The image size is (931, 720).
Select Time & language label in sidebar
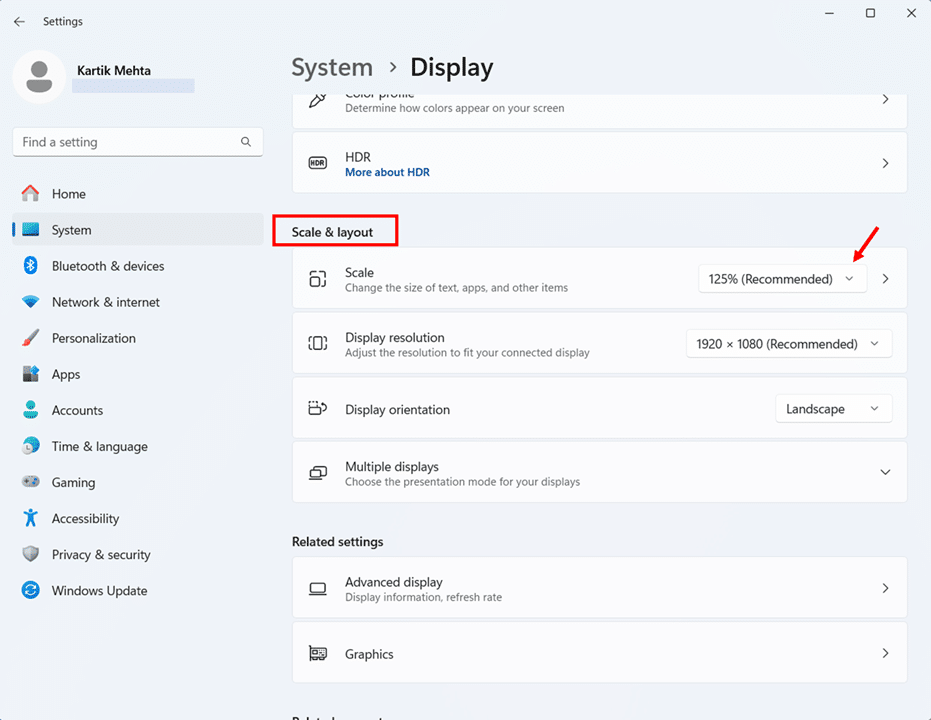(x=100, y=447)
